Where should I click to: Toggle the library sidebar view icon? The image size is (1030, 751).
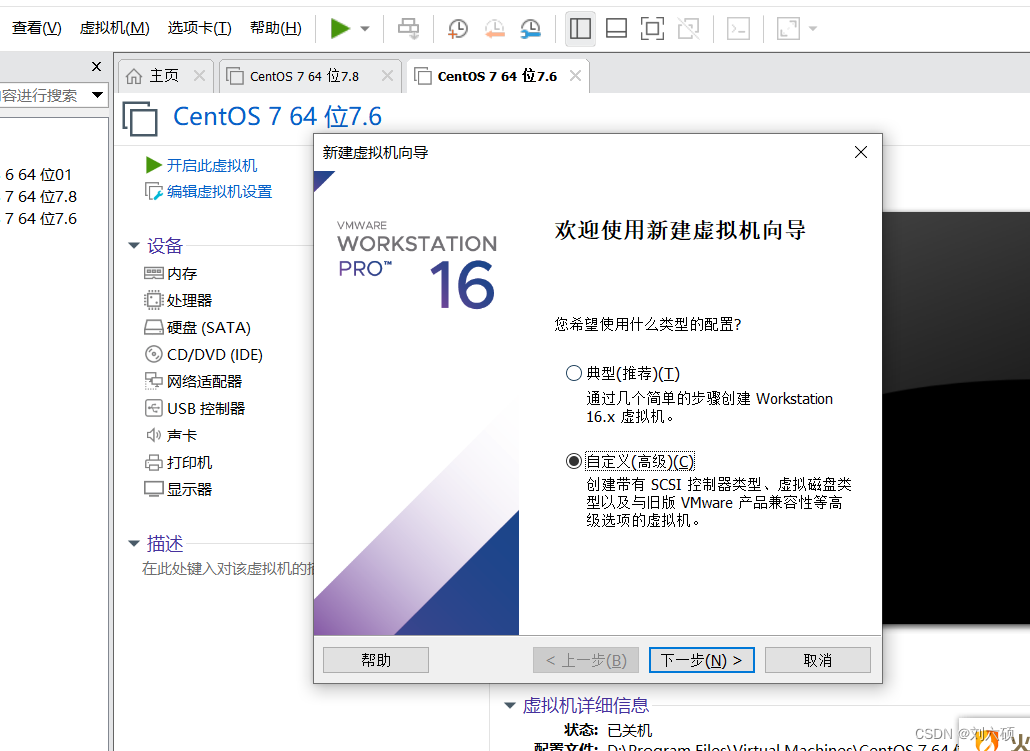[580, 28]
